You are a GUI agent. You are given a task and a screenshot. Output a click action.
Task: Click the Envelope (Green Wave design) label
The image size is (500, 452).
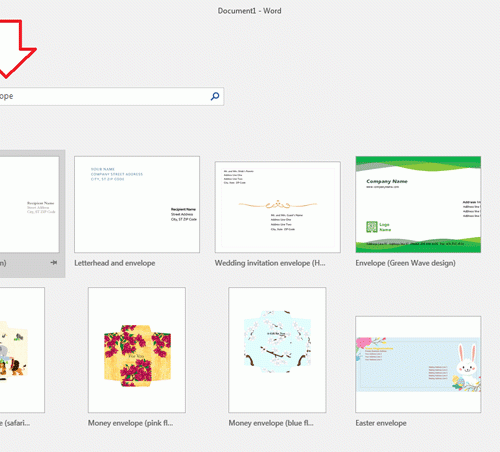(405, 263)
